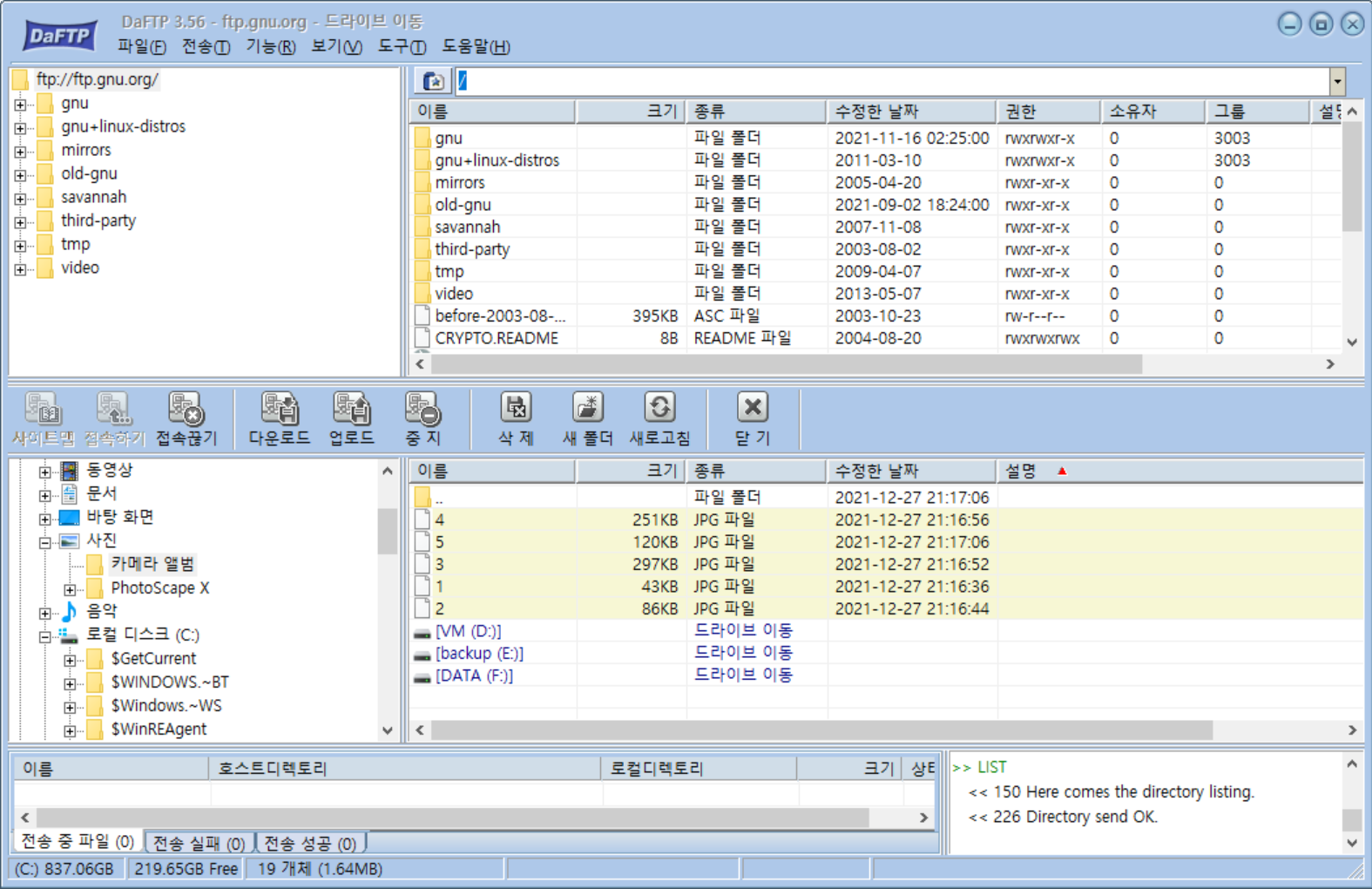Select the CRYPTO.README file icon

[x=422, y=338]
